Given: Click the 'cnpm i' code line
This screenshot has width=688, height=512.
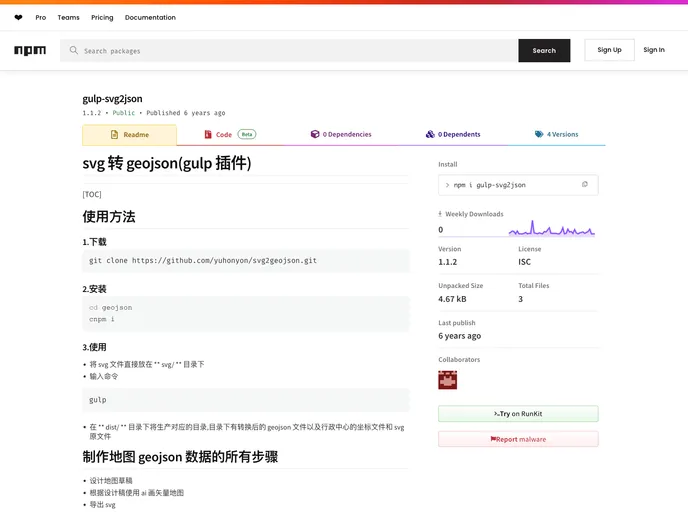Looking at the screenshot, I should click(102, 319).
